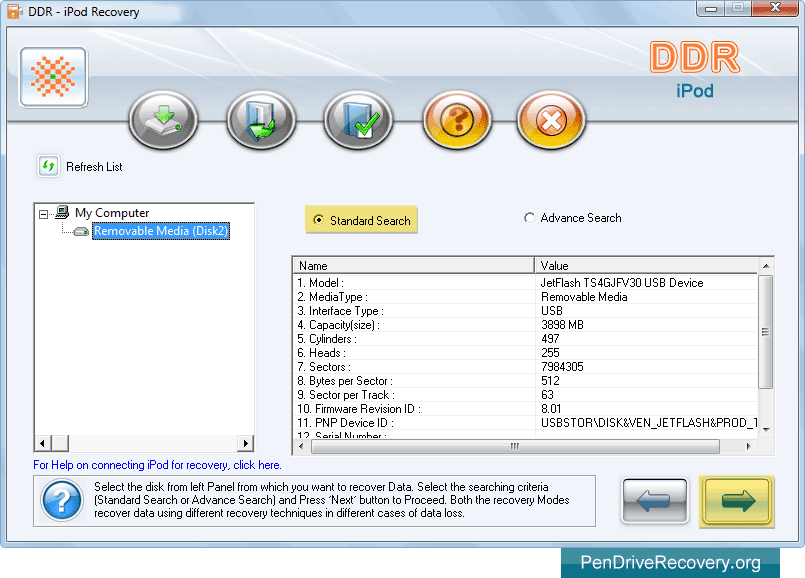Proceed with the green Next arrow button
Screen dimensions: 805x578
point(736,502)
